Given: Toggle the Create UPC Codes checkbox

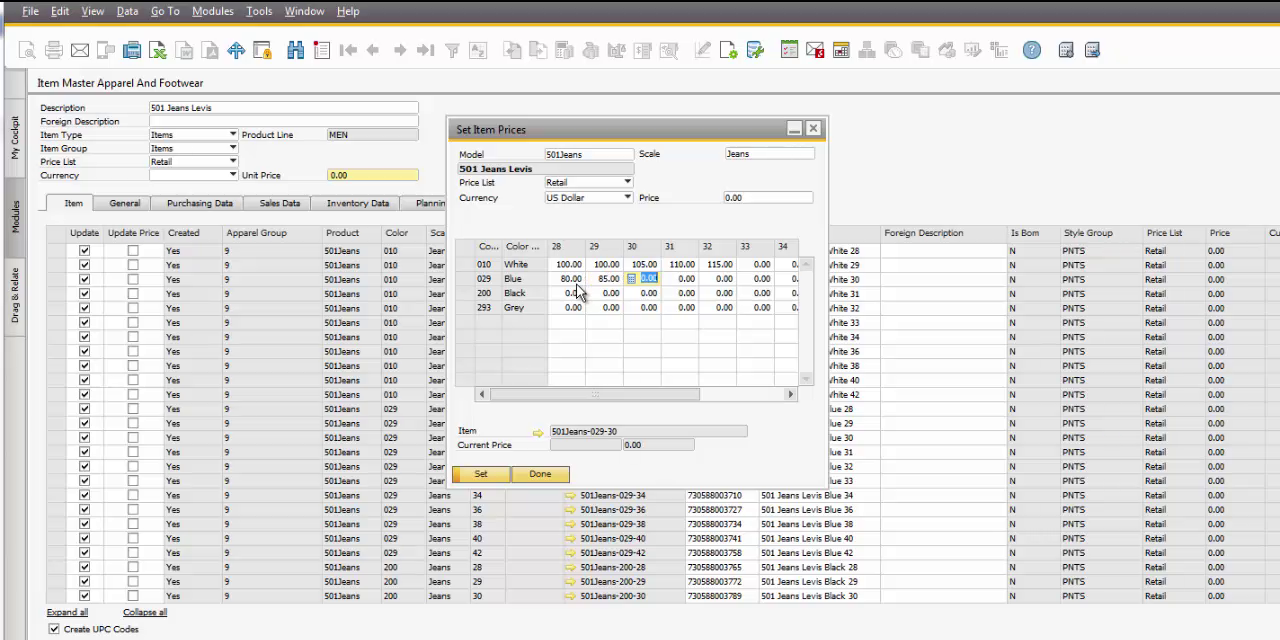Looking at the screenshot, I should (x=54, y=629).
